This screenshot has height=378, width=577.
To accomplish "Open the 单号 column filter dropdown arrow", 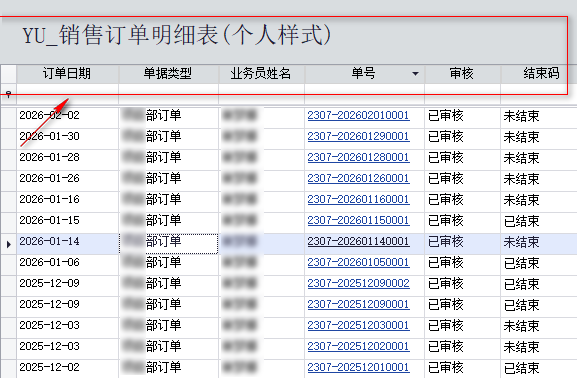I will click(415, 74).
